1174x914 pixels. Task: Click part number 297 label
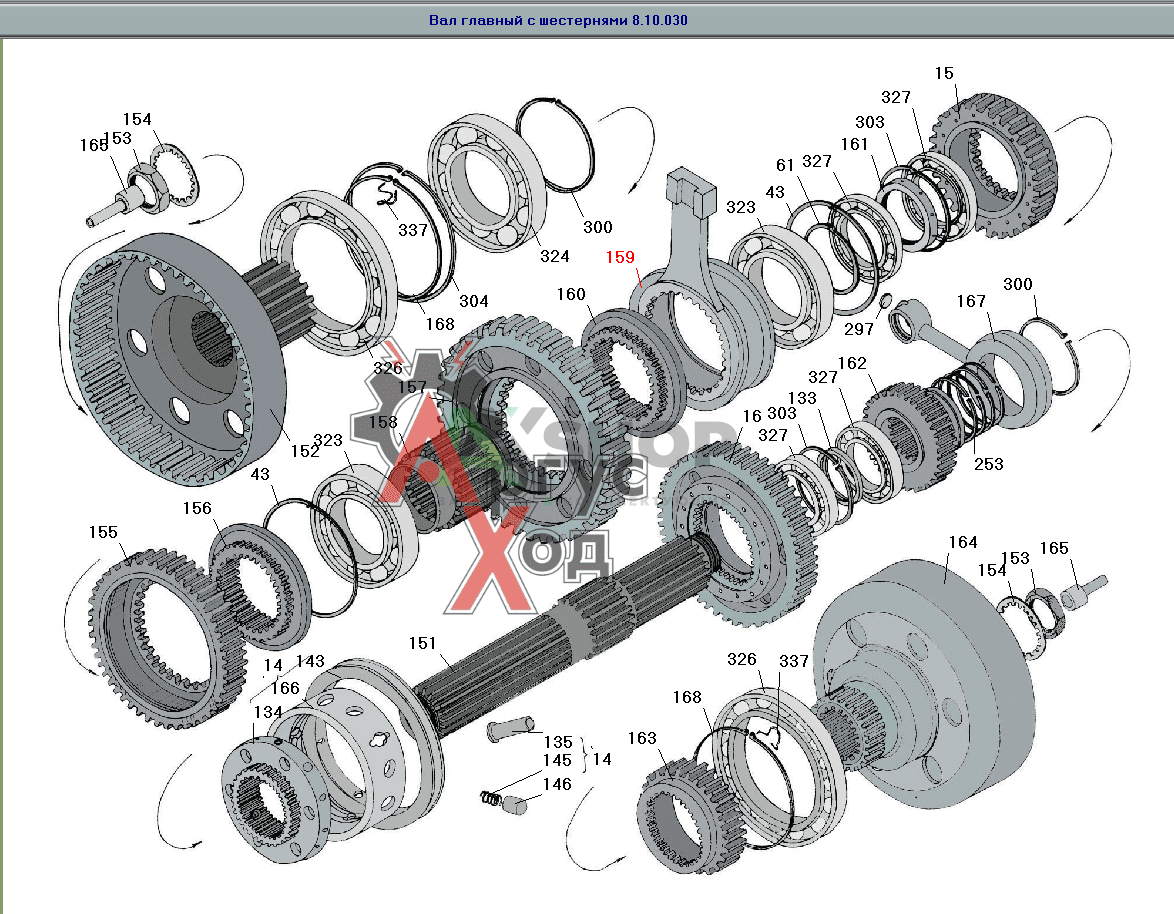coord(859,330)
